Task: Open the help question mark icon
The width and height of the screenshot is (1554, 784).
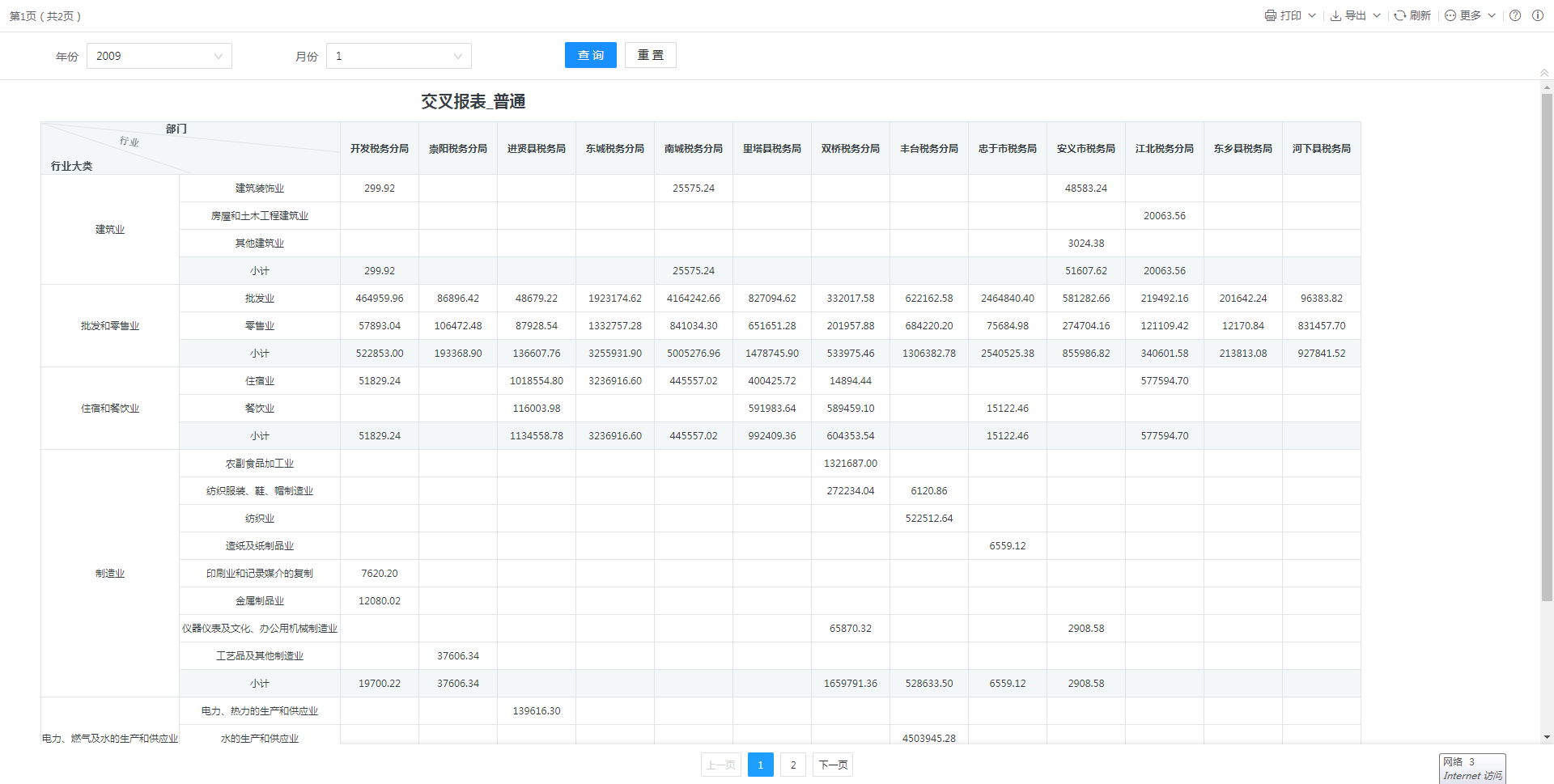Action: click(1515, 15)
